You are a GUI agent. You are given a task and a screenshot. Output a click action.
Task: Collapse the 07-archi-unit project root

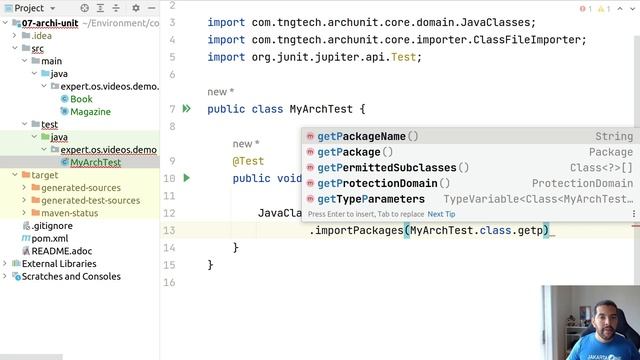coord(5,23)
